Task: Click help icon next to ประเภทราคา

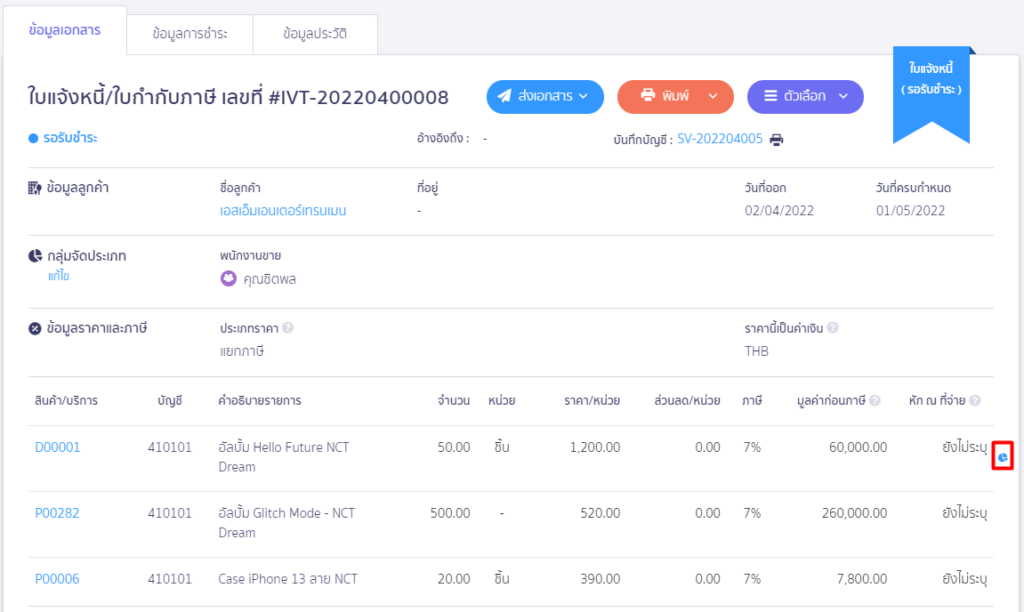Action: click(288, 328)
